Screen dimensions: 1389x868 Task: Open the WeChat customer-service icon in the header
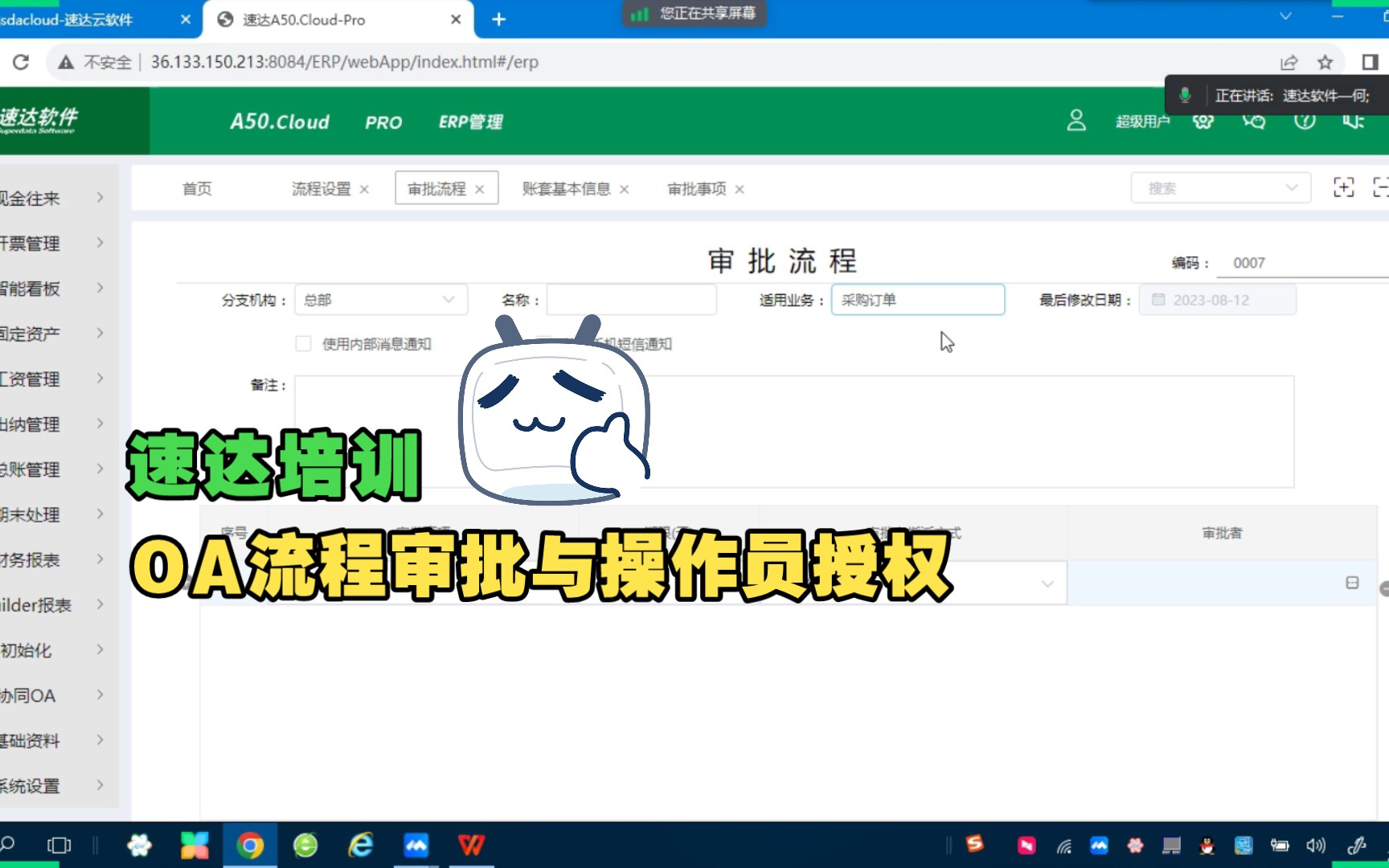tap(1253, 121)
